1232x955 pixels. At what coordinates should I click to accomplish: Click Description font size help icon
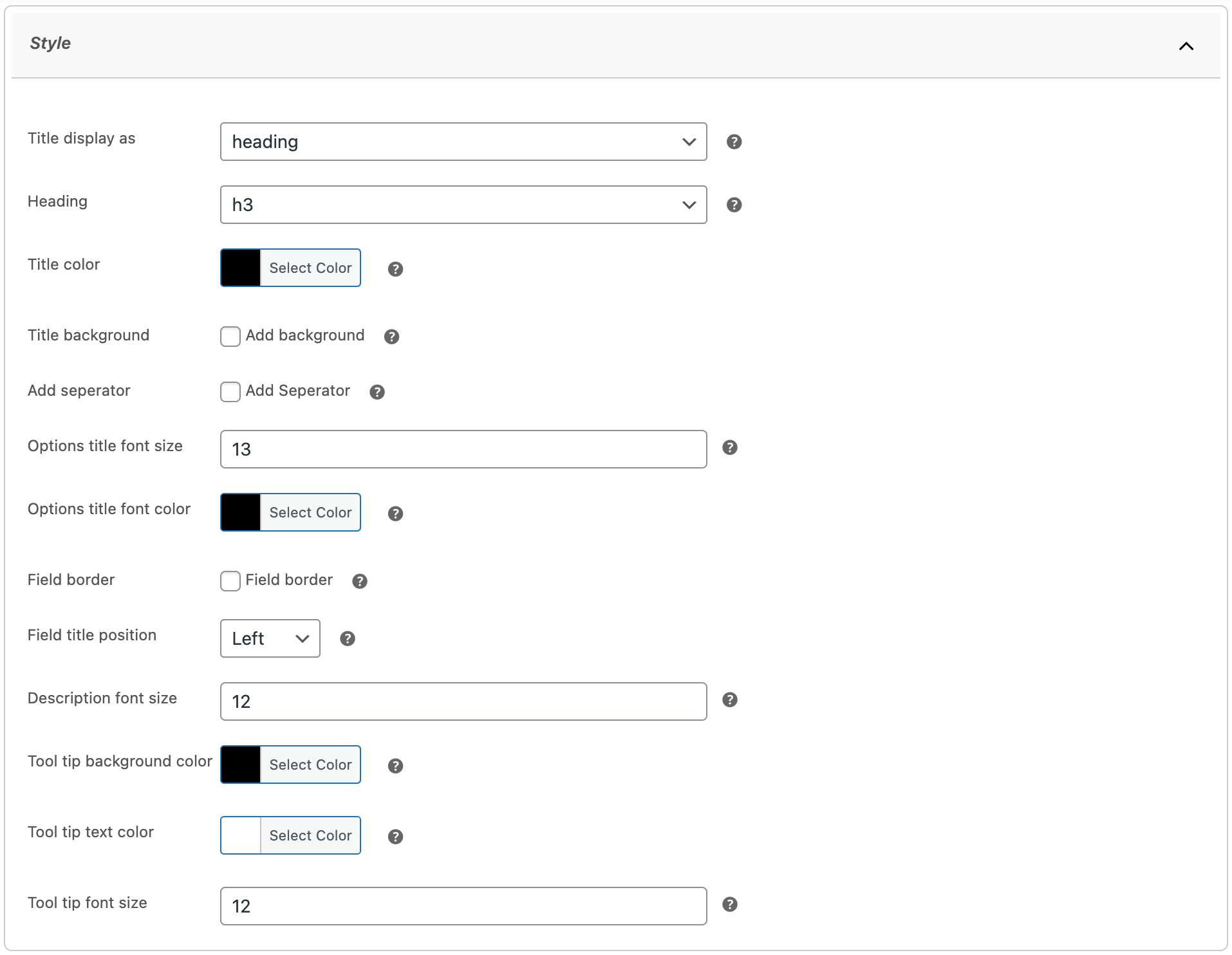[x=730, y=700]
